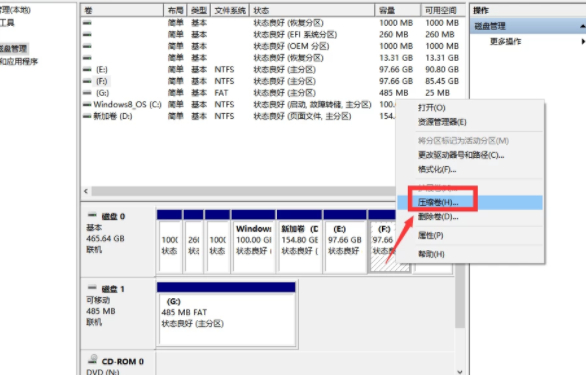The image size is (586, 375).
Task: Click the down arrow of the disk view scrollbar
Action: click(x=460, y=371)
